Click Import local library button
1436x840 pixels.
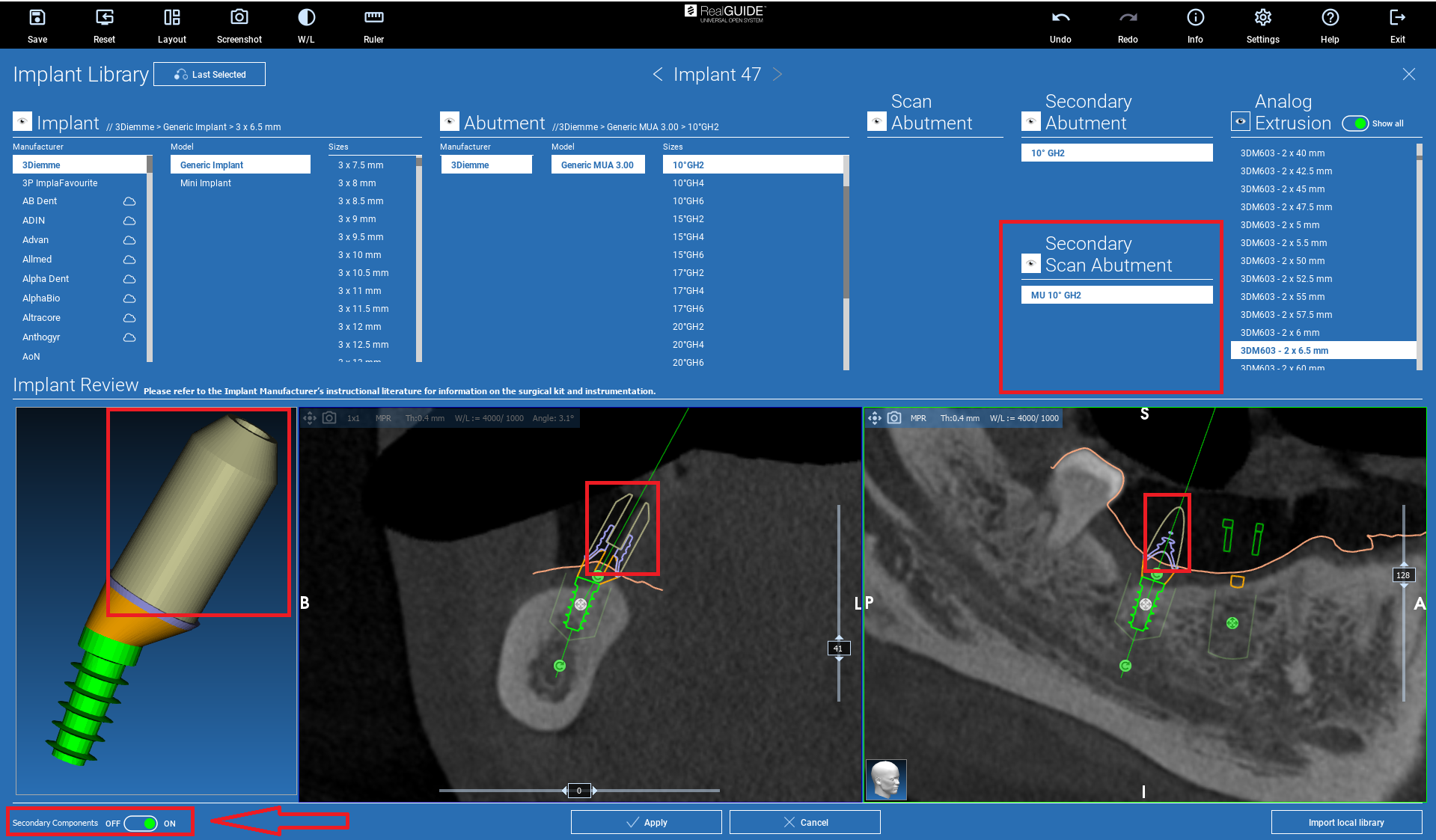(x=1345, y=822)
